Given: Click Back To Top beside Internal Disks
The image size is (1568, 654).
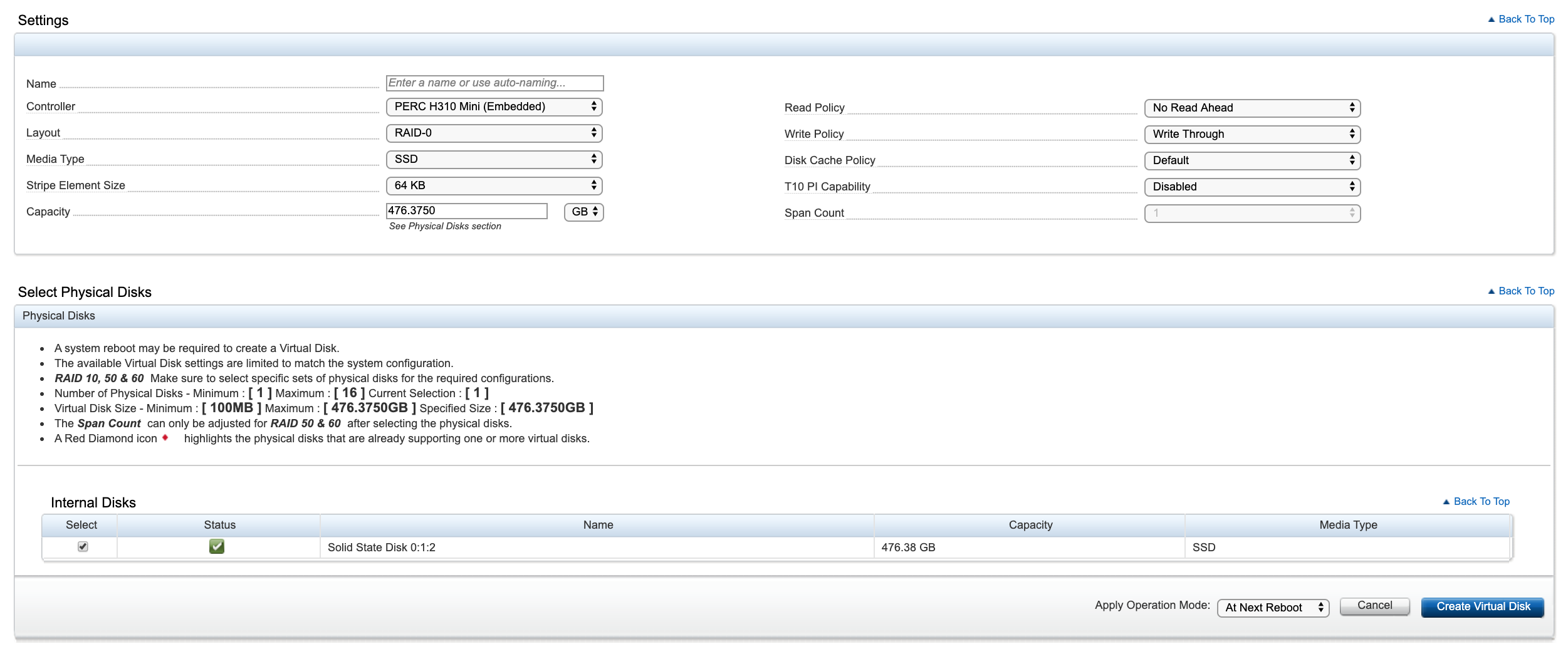Looking at the screenshot, I should click(x=1480, y=502).
